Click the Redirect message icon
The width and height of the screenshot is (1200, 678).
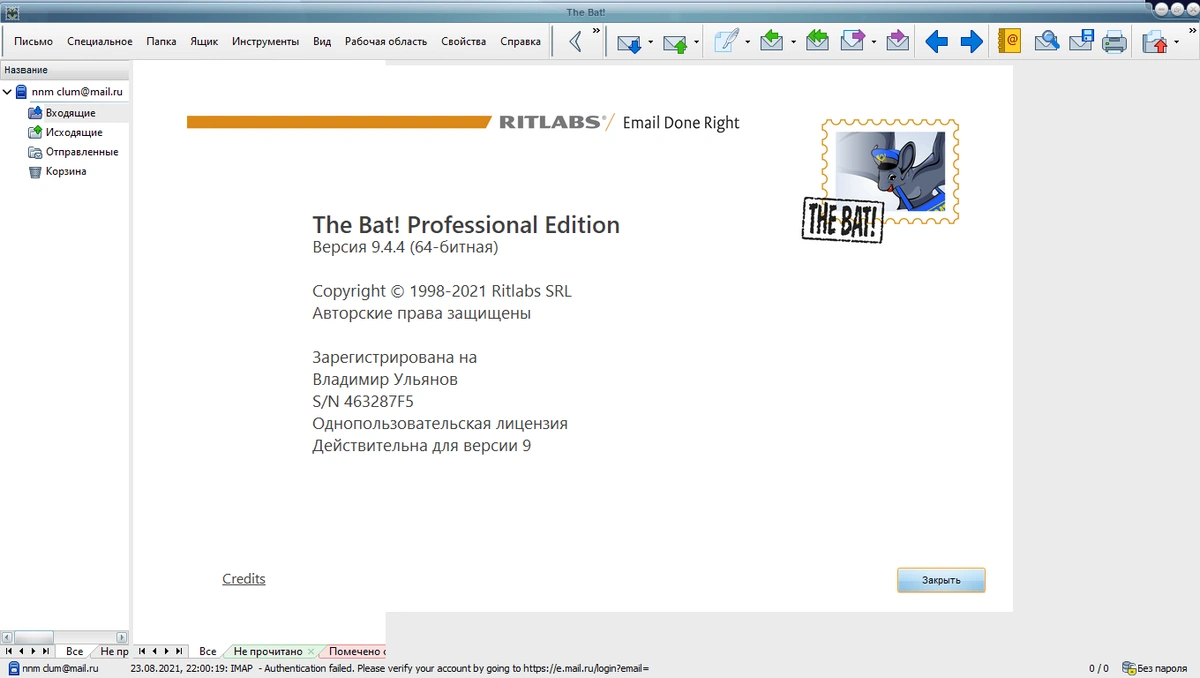(897, 42)
